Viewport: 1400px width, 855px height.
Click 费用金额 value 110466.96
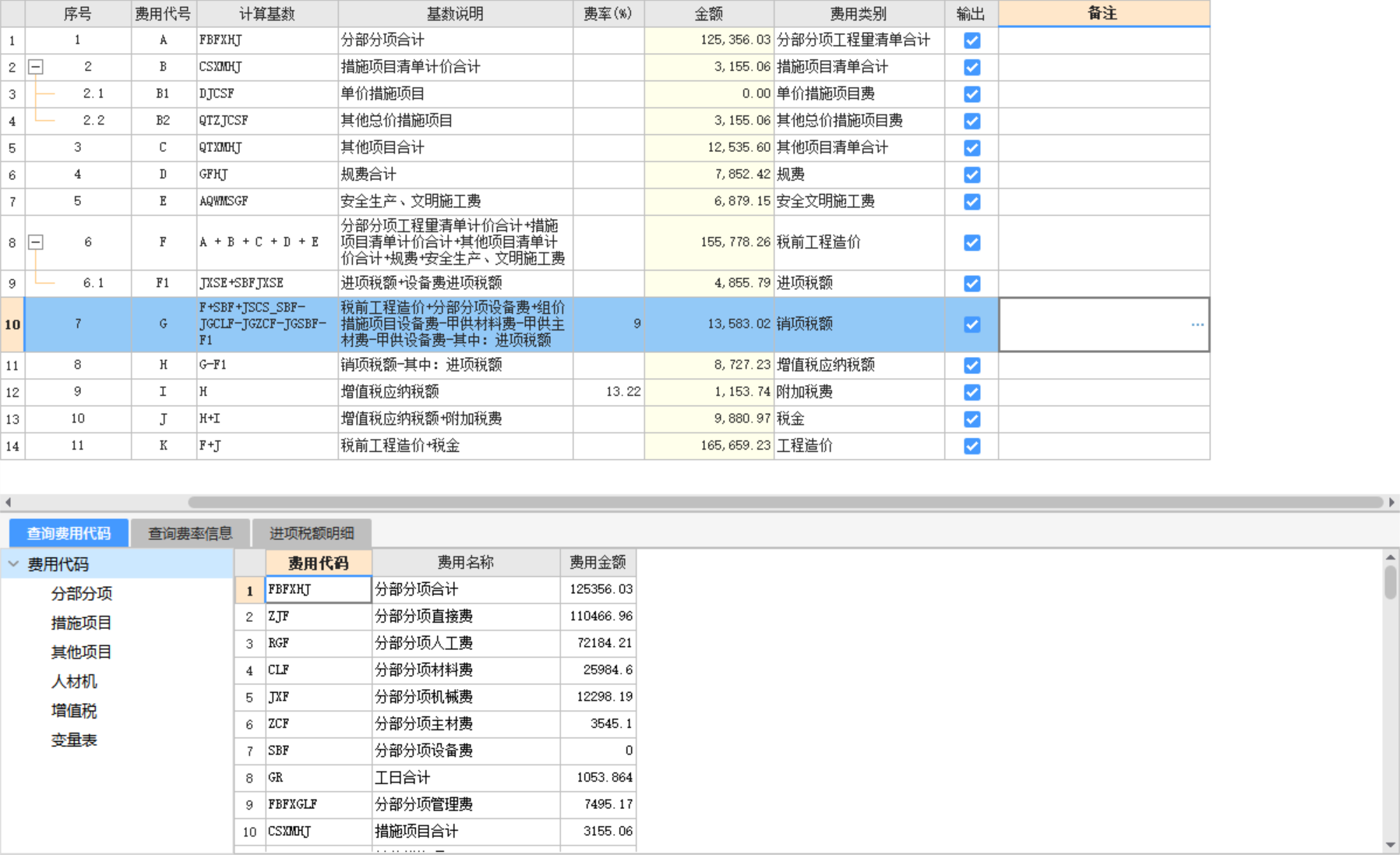click(x=598, y=617)
